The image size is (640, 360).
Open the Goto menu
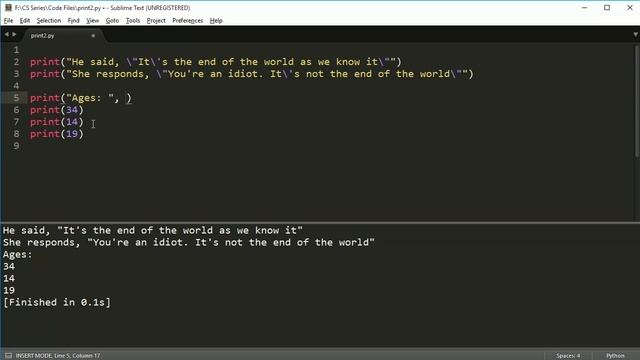click(x=112, y=20)
